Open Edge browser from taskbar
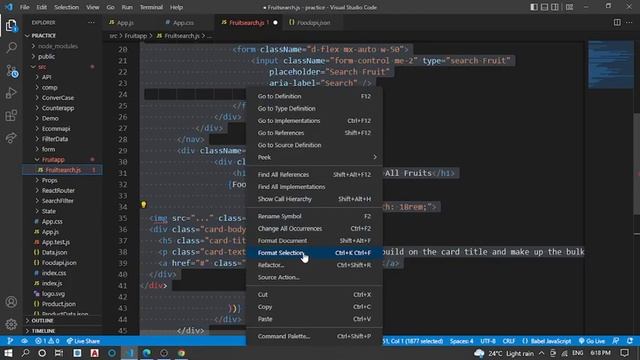This screenshot has width=640, height=360. [147, 353]
